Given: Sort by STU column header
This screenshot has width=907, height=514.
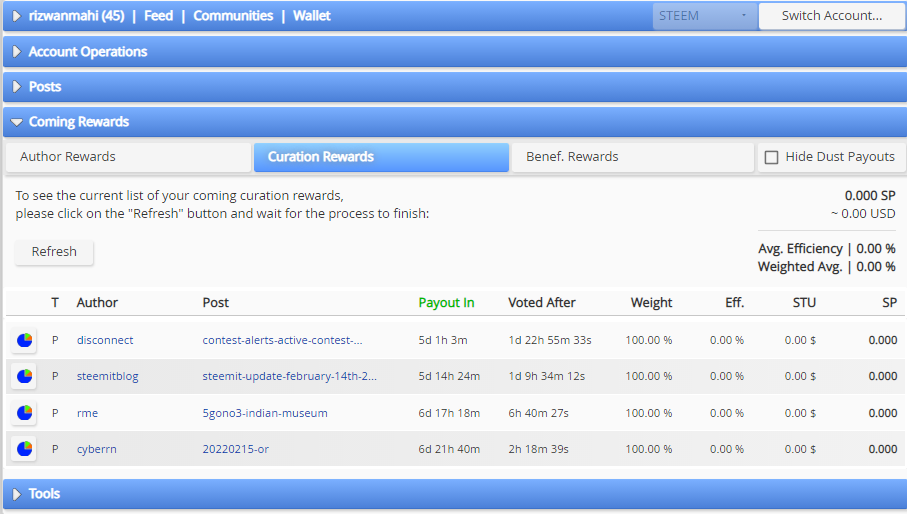Looking at the screenshot, I should click(x=804, y=302).
